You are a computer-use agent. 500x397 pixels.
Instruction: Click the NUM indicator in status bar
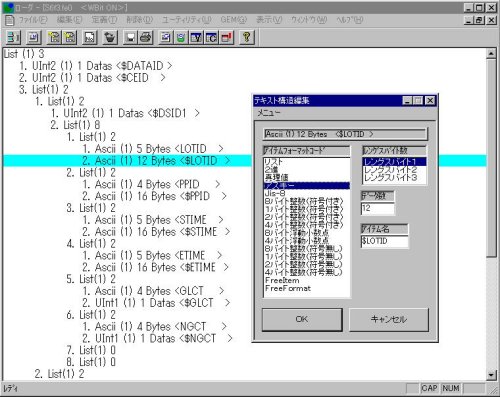451,388
